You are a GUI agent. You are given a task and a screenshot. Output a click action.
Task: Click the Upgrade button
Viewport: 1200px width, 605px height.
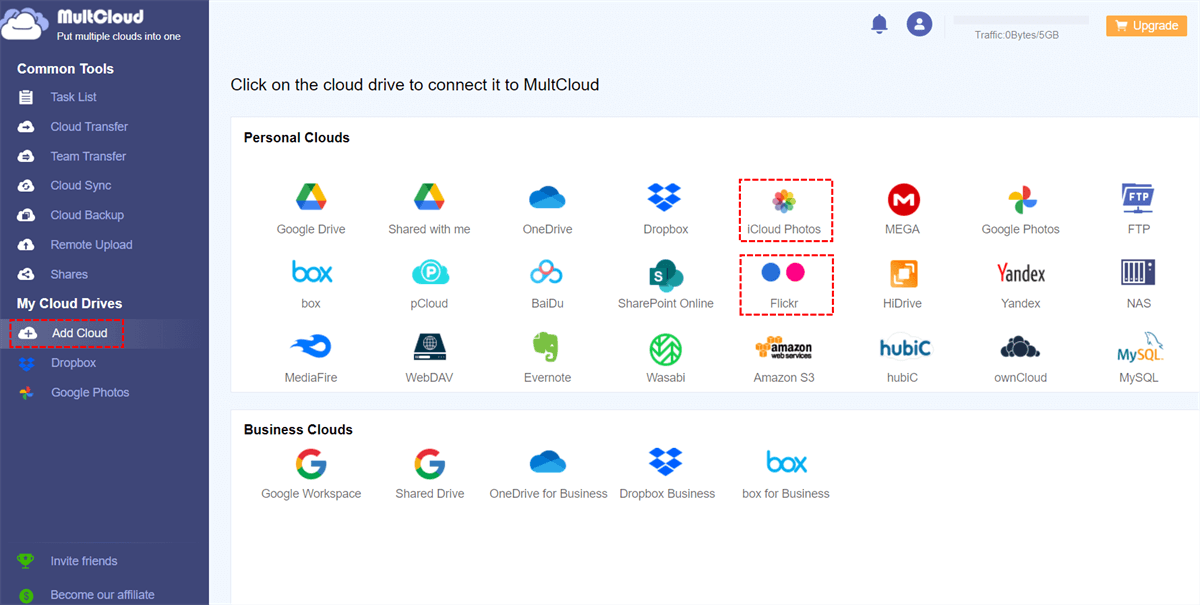coord(1145,26)
